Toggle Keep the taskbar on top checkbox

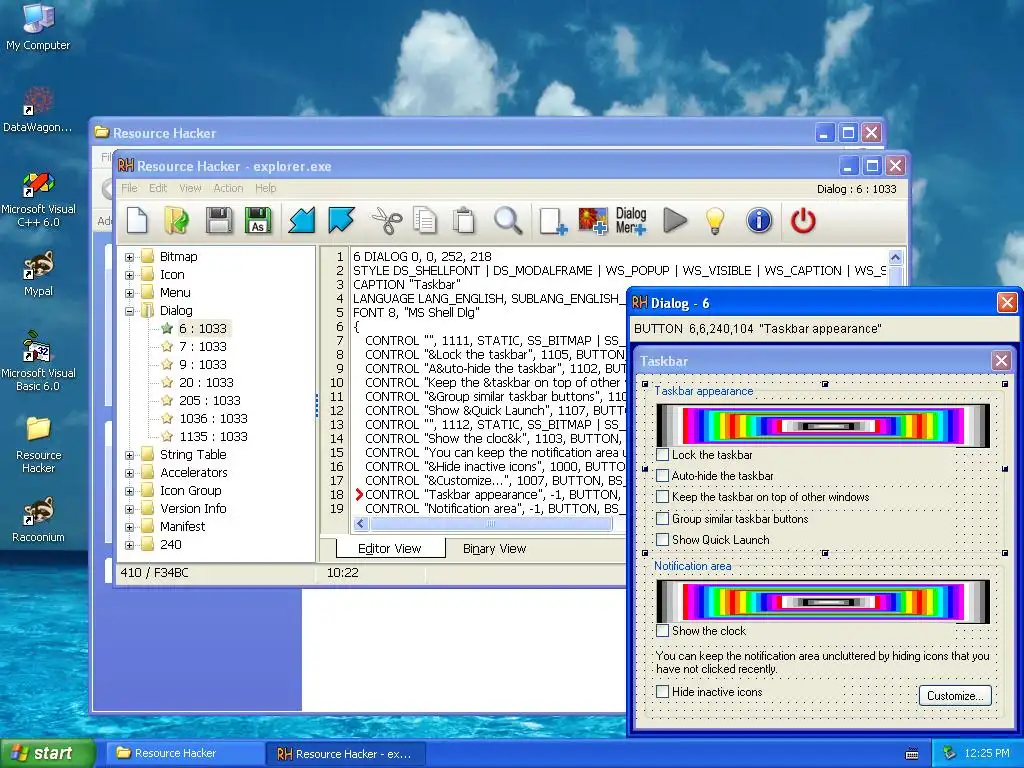pos(662,497)
